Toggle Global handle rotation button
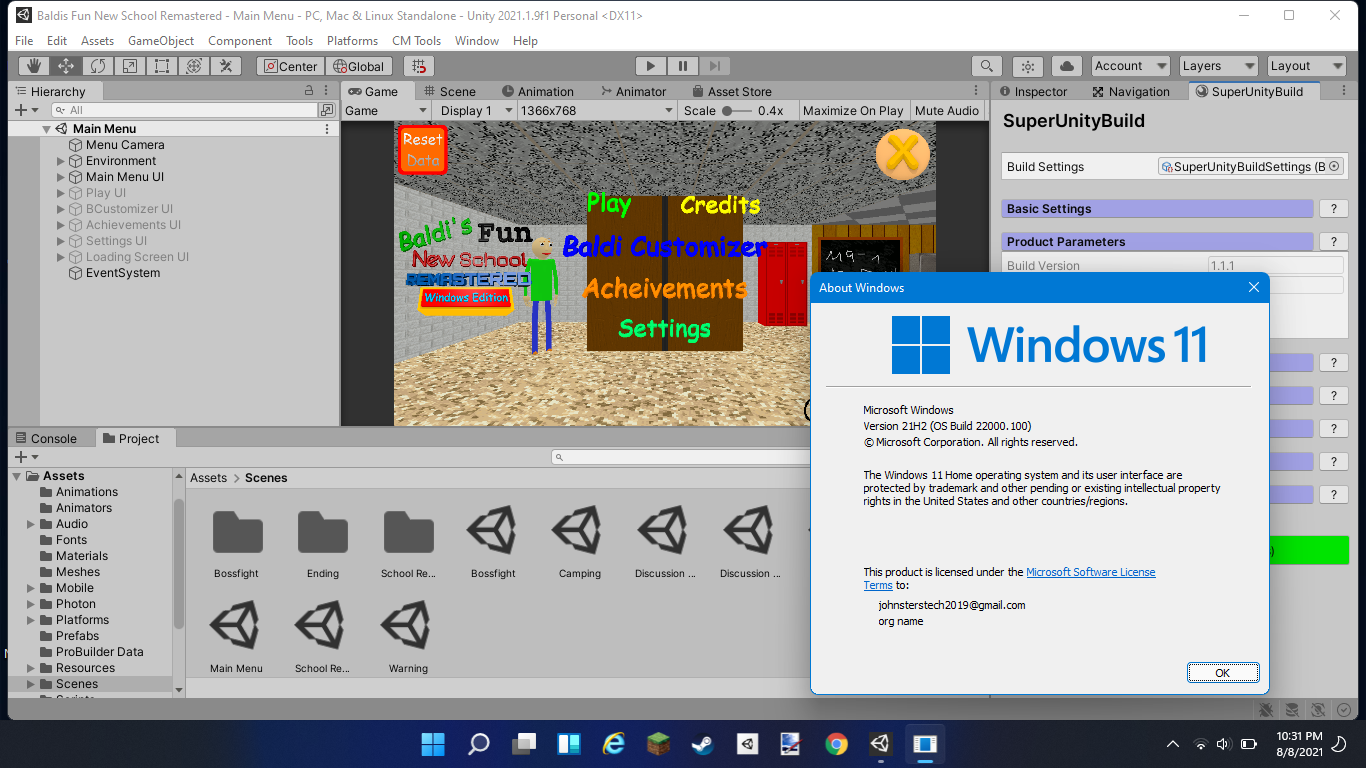The width and height of the screenshot is (1366, 768). (359, 66)
